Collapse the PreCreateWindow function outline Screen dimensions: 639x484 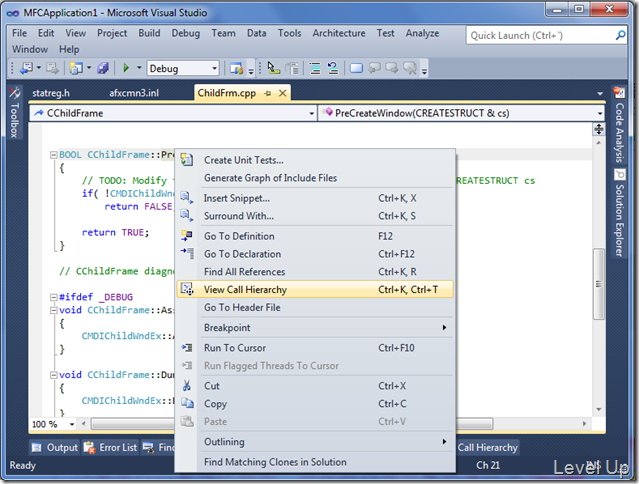coord(53,155)
